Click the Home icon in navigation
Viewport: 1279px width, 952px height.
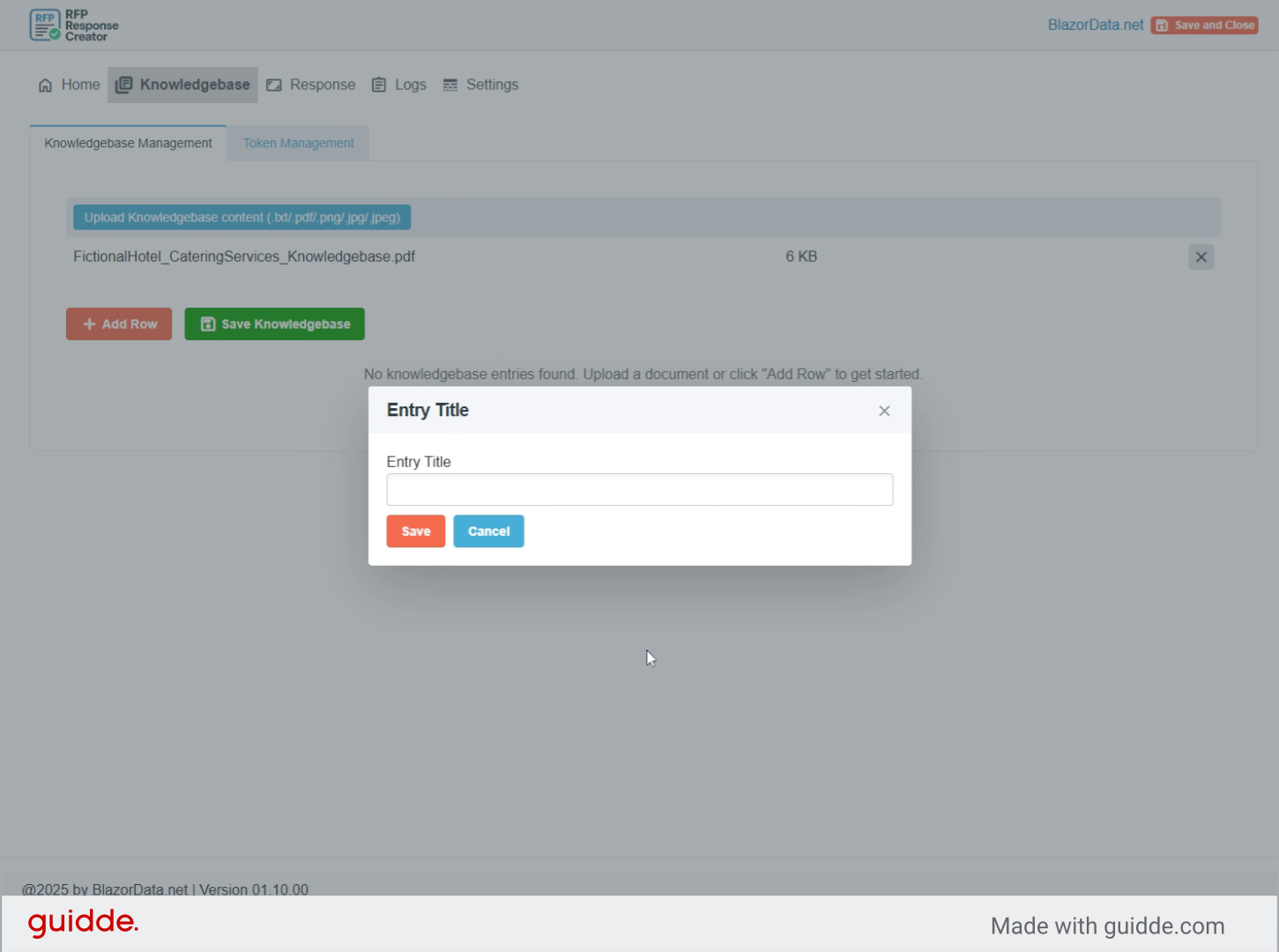[45, 85]
